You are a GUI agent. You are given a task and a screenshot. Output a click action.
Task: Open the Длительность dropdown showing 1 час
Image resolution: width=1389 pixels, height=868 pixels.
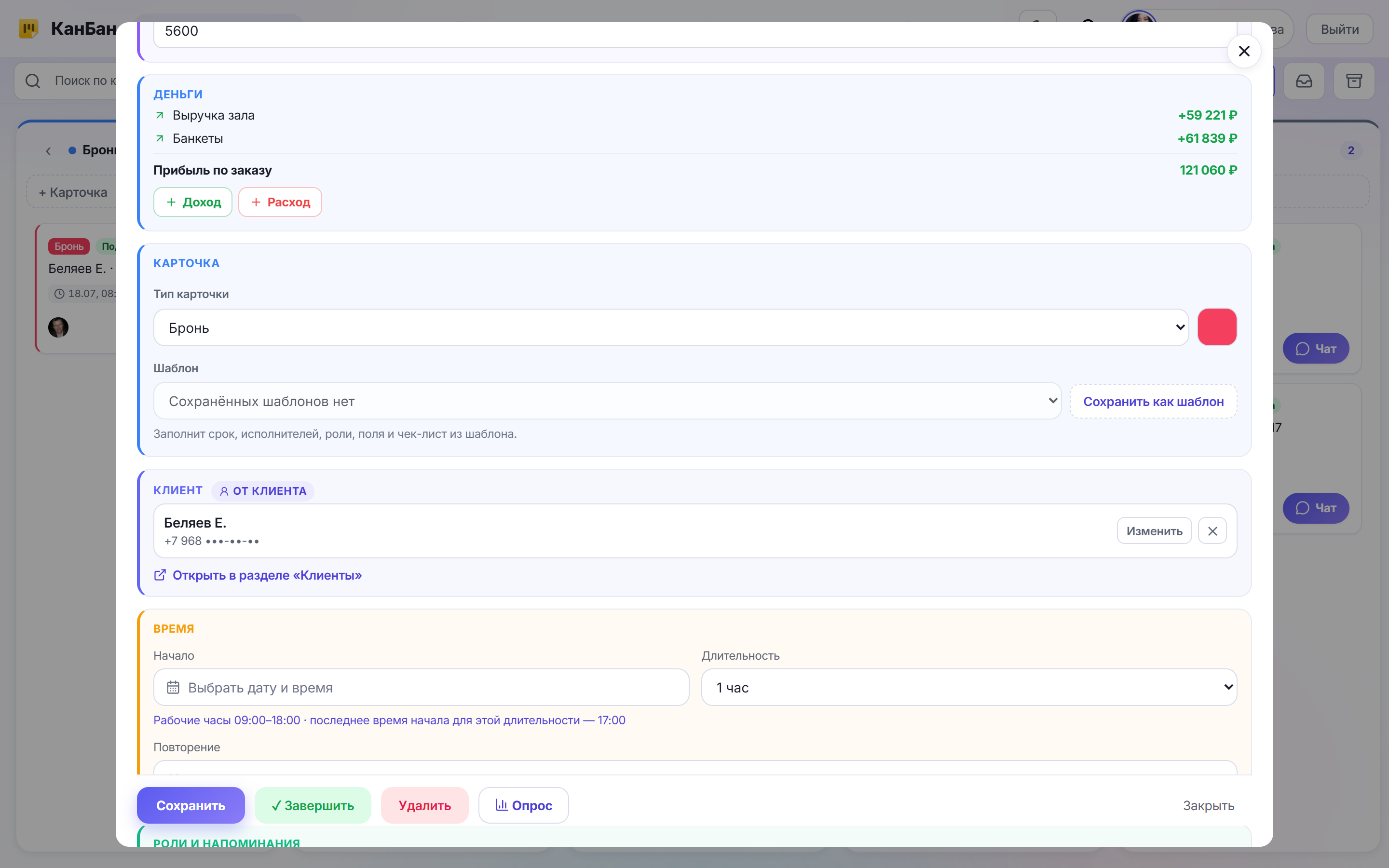click(x=969, y=687)
